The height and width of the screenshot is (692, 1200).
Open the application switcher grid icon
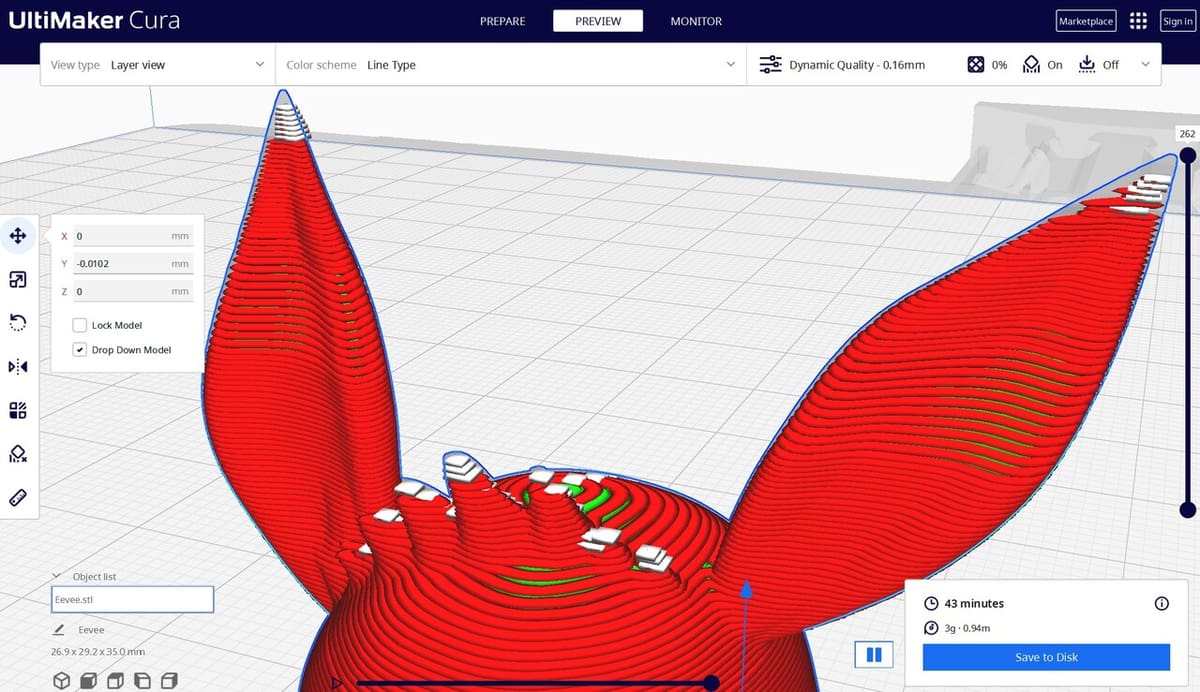(1137, 21)
